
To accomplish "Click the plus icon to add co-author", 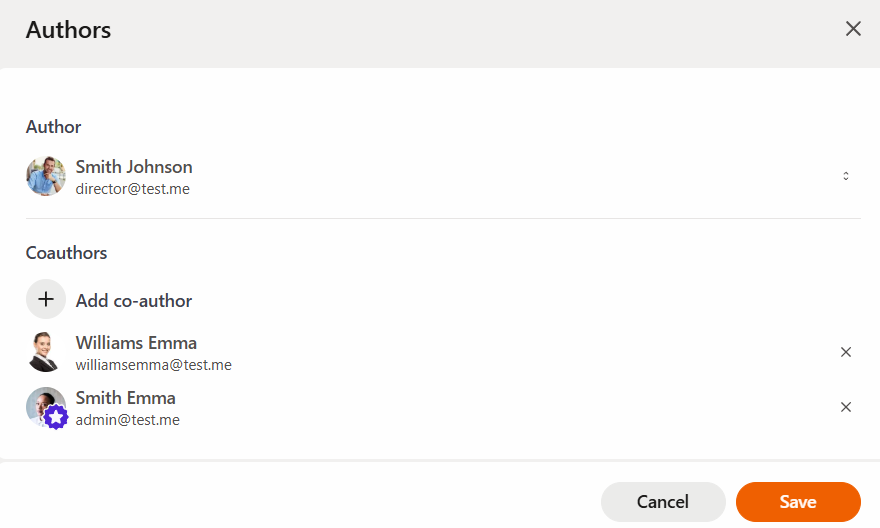I will pos(46,300).
